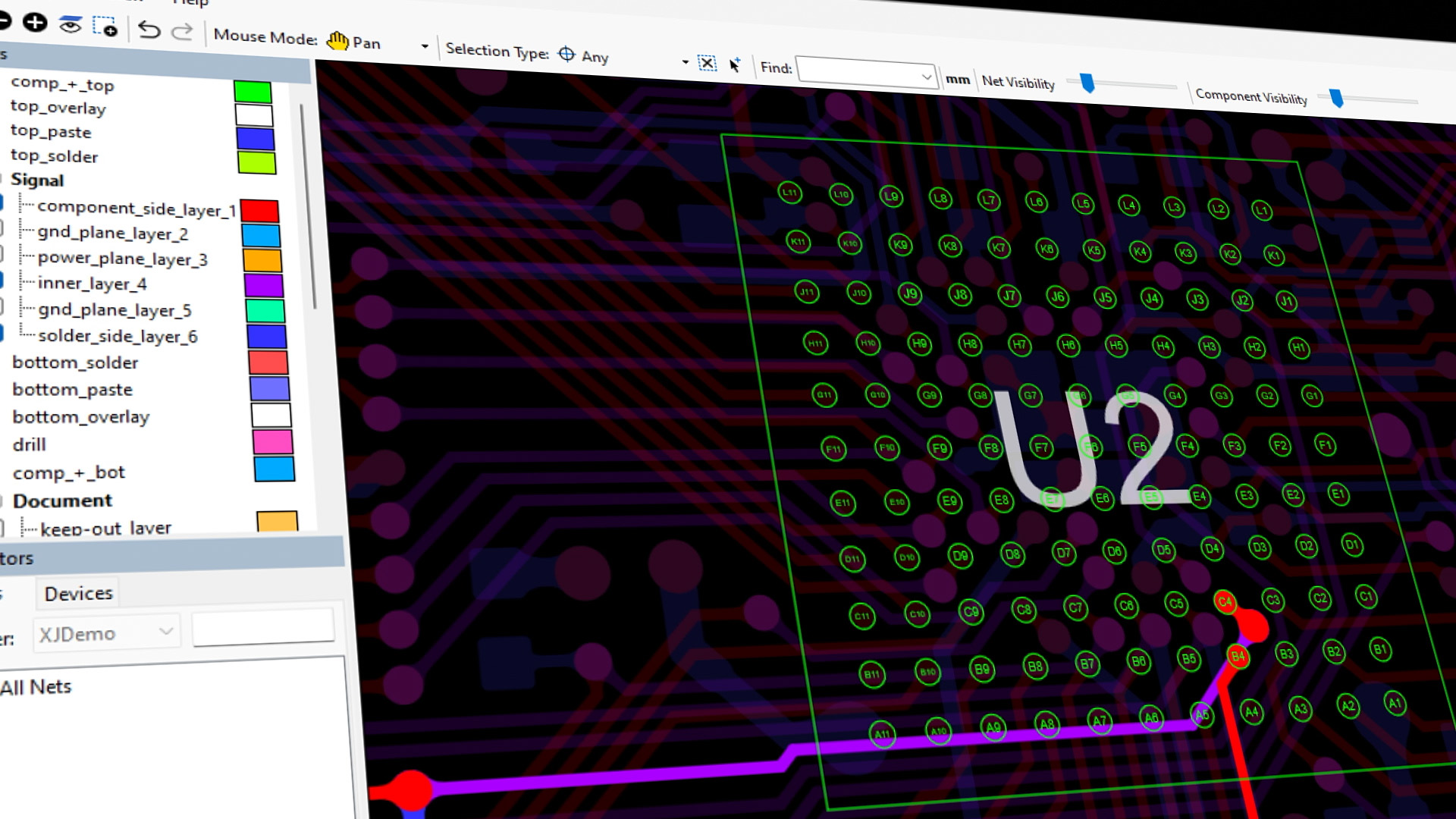The image size is (1456, 819).
Task: Click BGA pad H6 of U2
Action: [x=1068, y=345]
